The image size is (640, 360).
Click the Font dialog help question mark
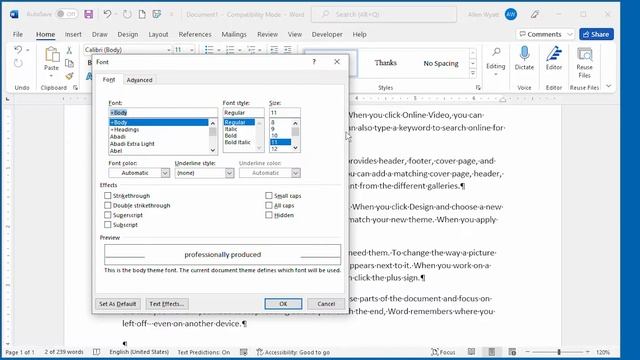(x=314, y=62)
